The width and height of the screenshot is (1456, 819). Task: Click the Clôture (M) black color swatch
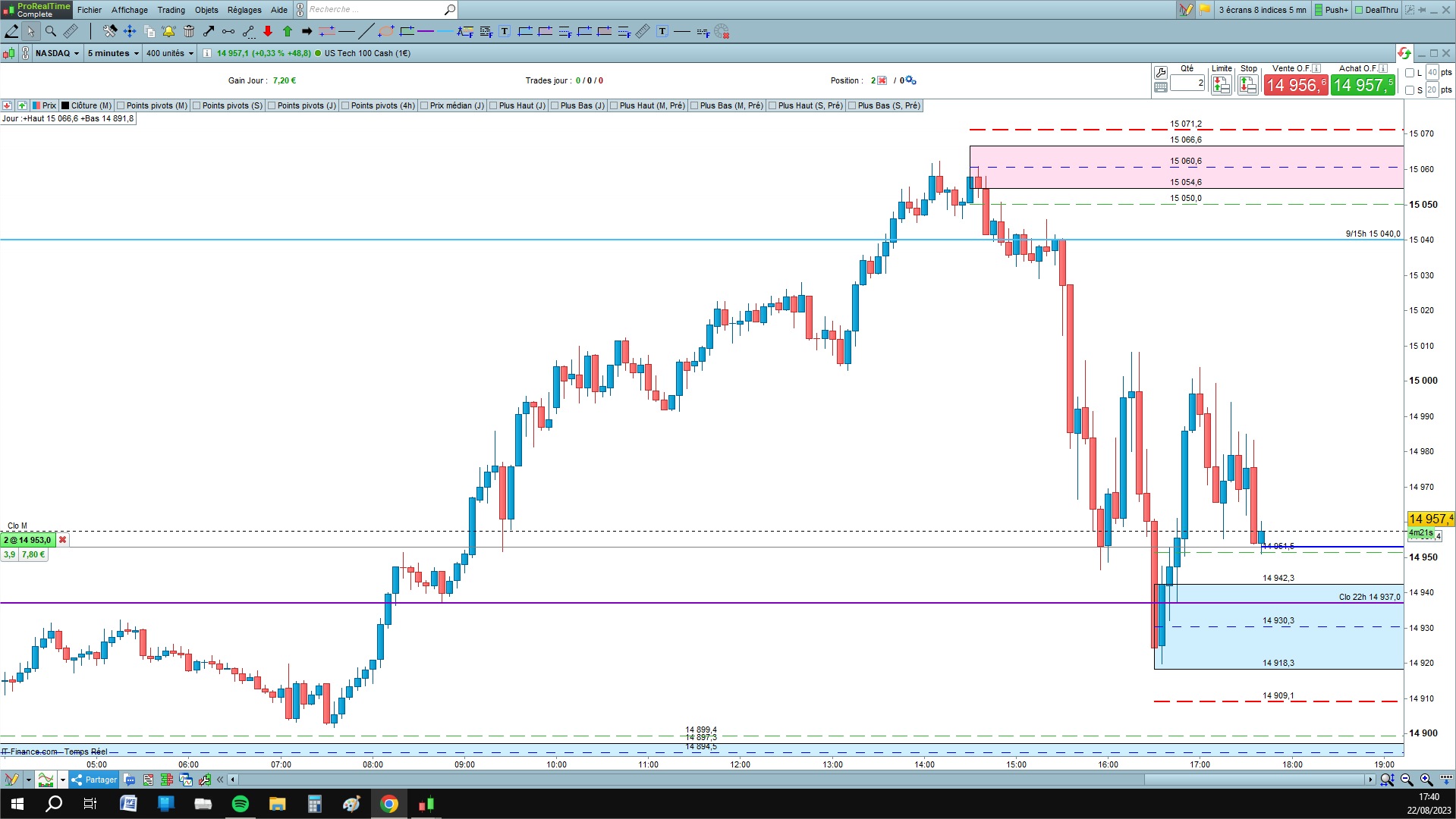[x=65, y=105]
